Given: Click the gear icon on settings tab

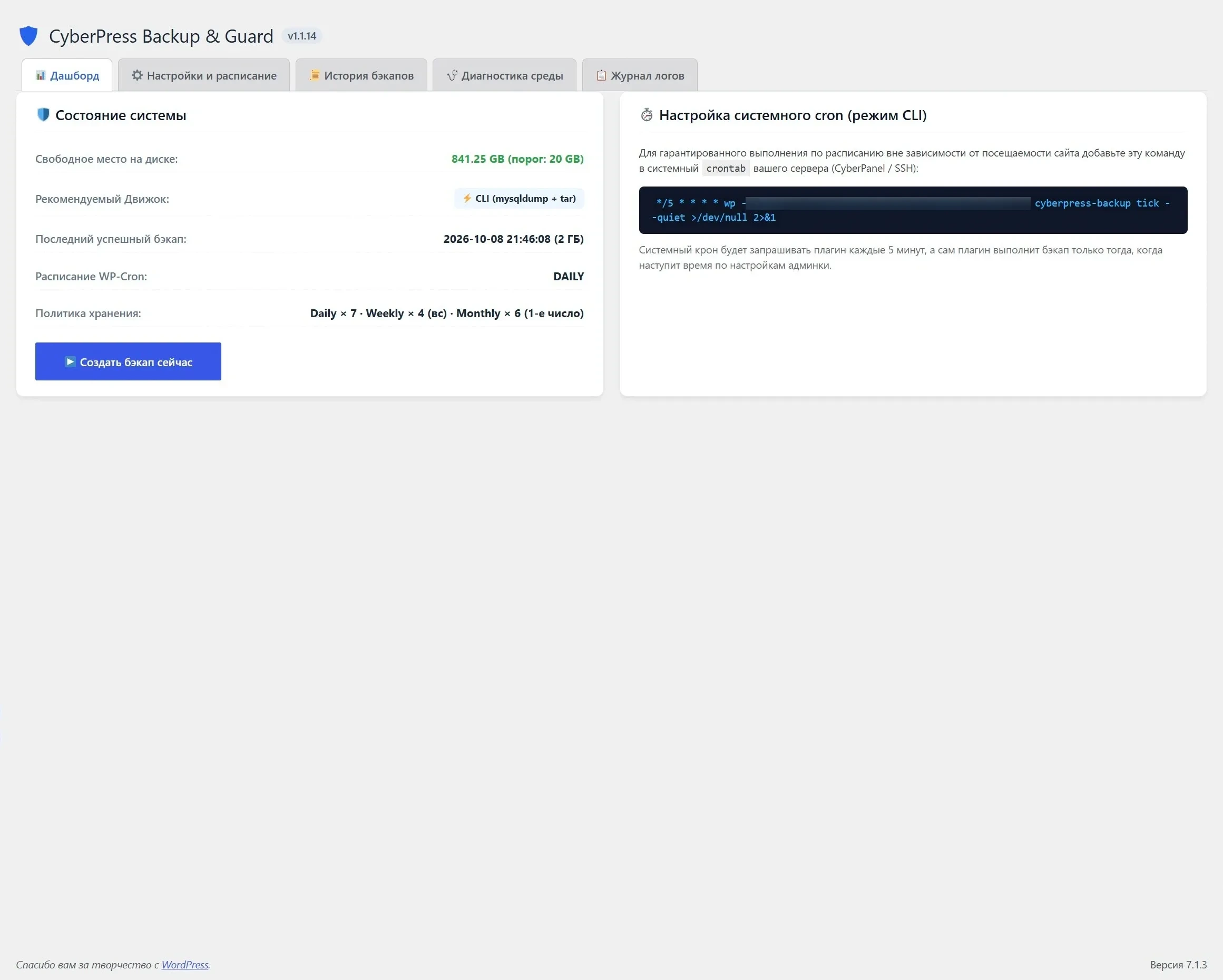Looking at the screenshot, I should pyautogui.click(x=138, y=75).
